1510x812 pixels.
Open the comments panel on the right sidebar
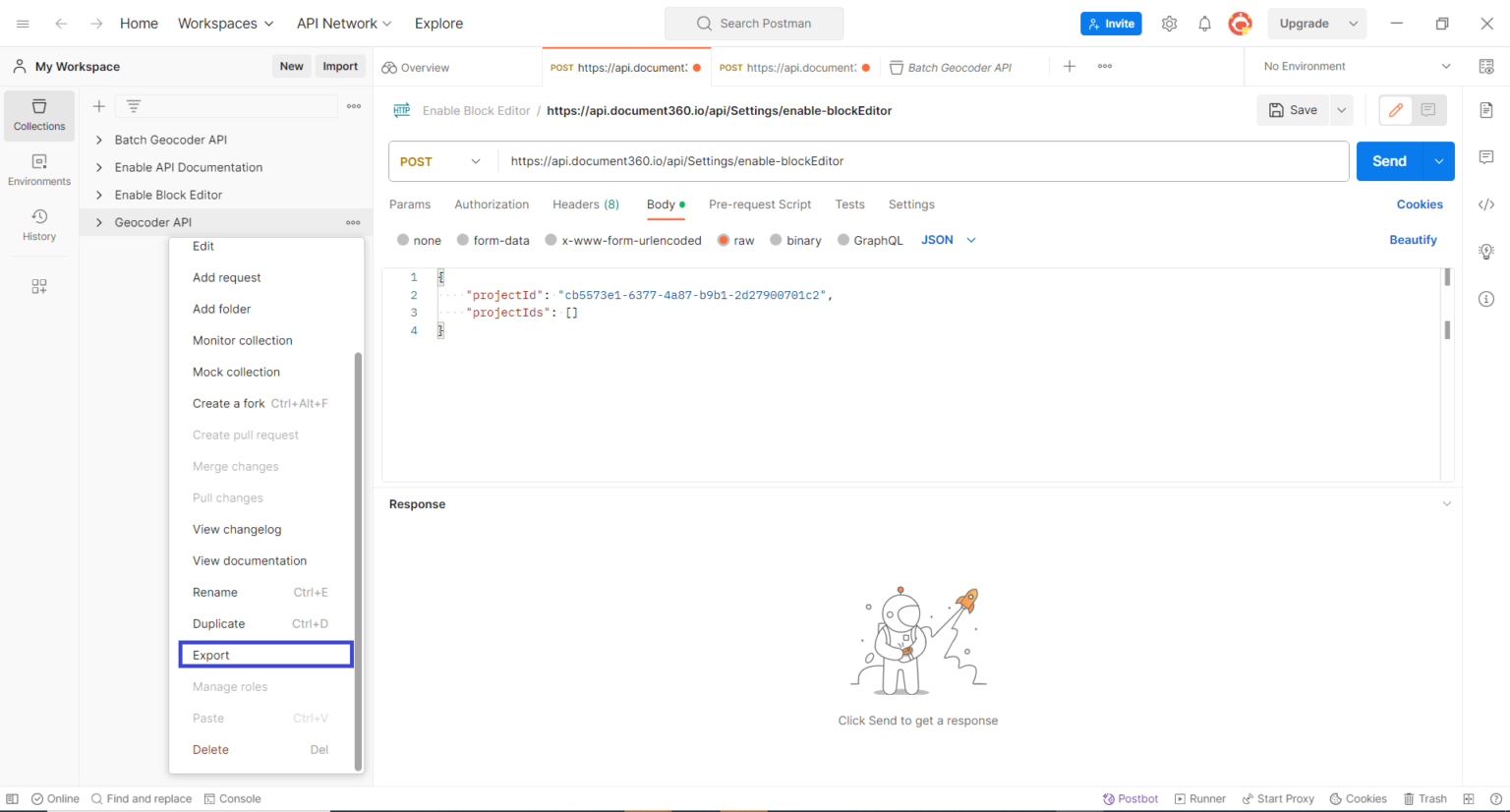click(x=1486, y=156)
